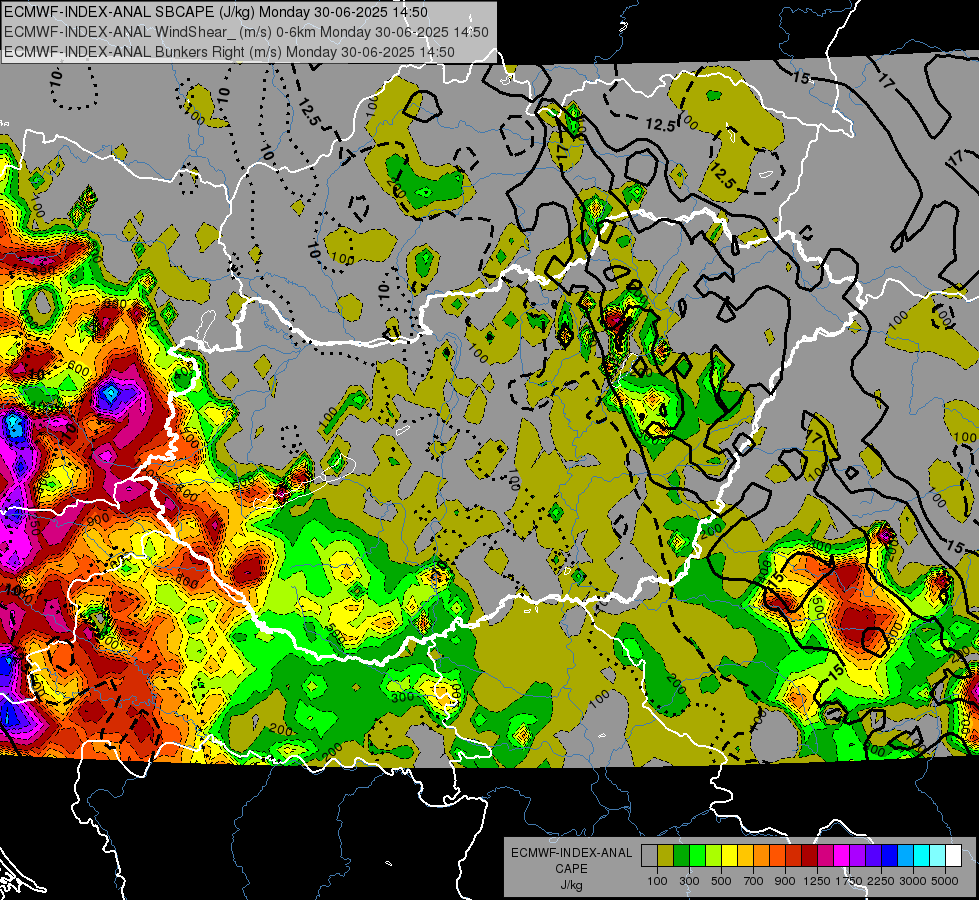Click the legend tick label 5000
Viewport: 979px width, 900px height.
945,881
